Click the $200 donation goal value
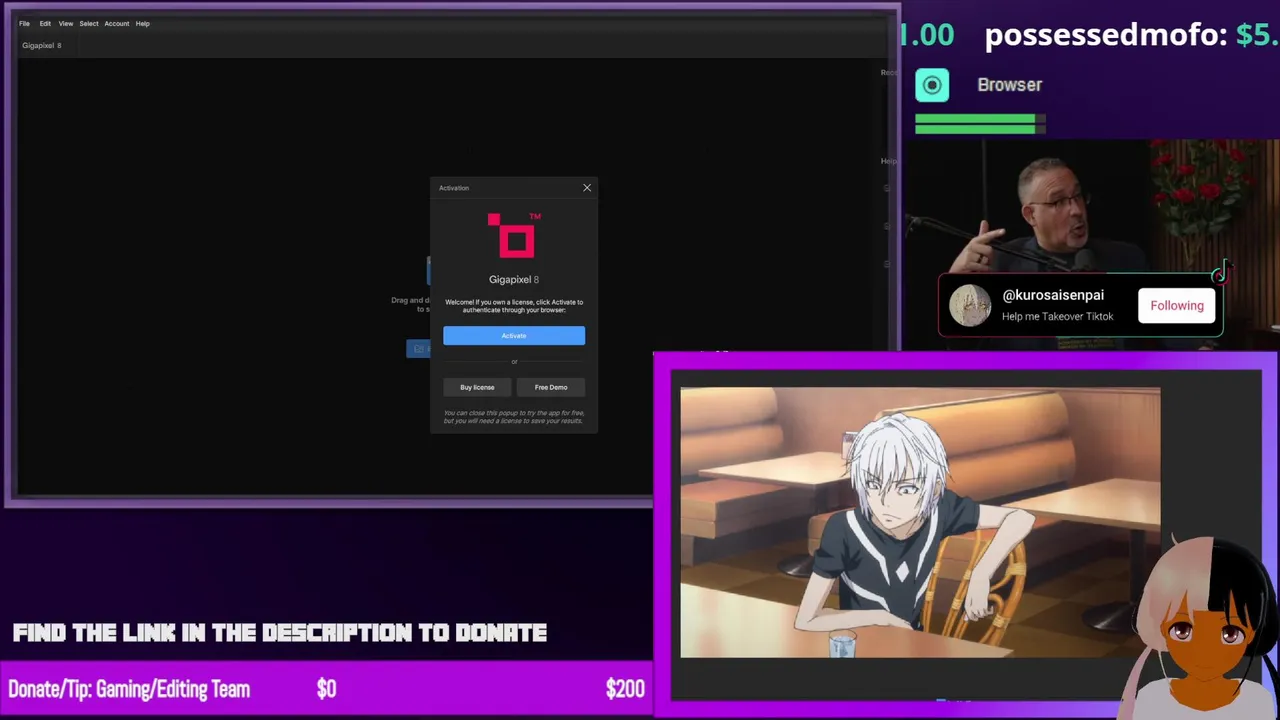Screen dimensions: 1280x720 625,689
